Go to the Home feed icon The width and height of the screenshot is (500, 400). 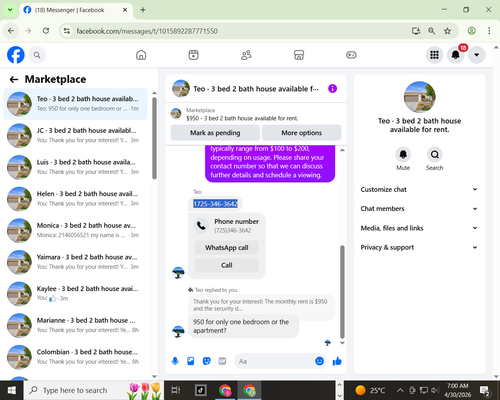(141, 55)
